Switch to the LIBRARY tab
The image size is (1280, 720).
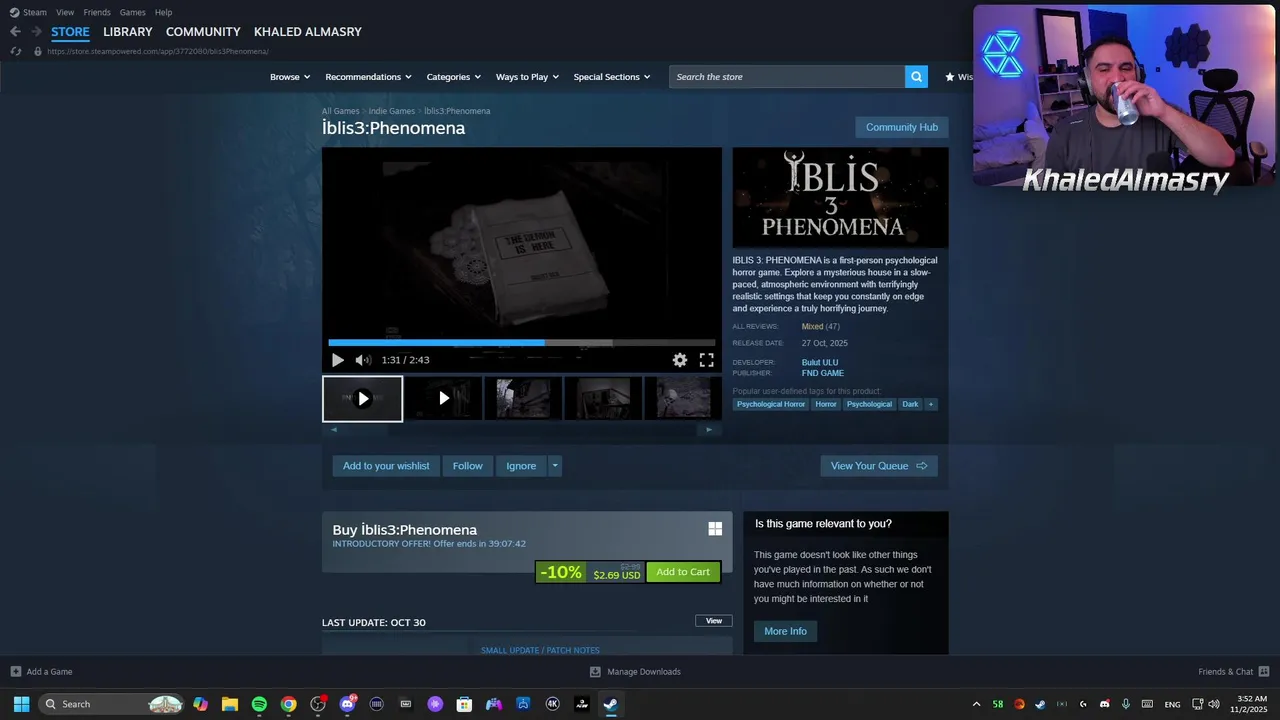pyautogui.click(x=128, y=32)
